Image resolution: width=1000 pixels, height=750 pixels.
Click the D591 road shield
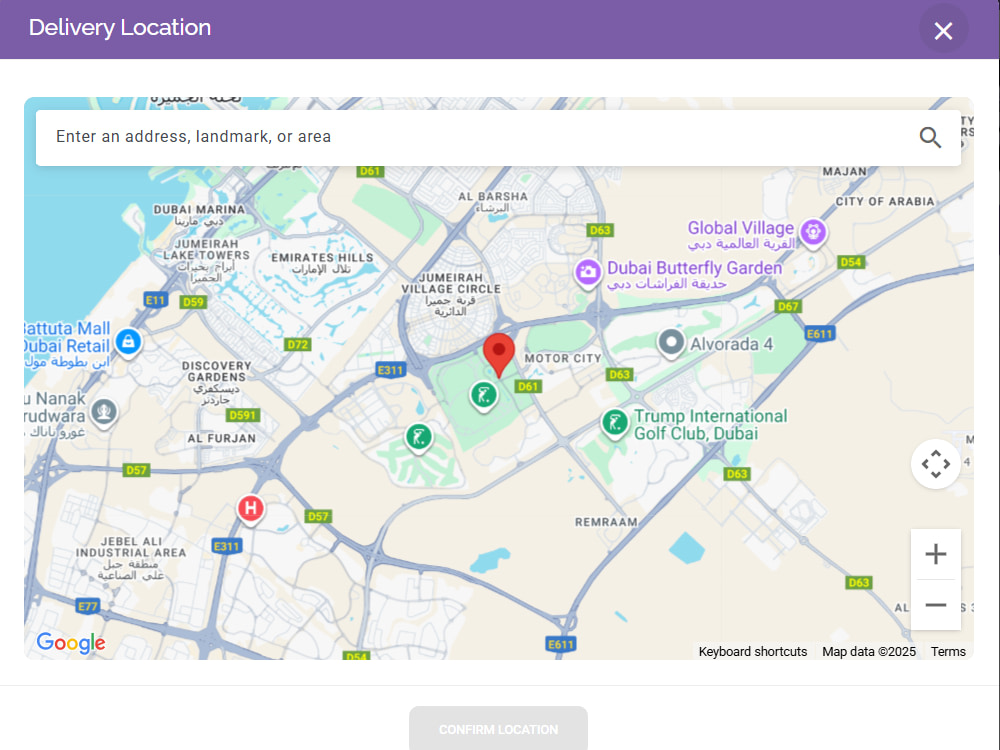(242, 415)
